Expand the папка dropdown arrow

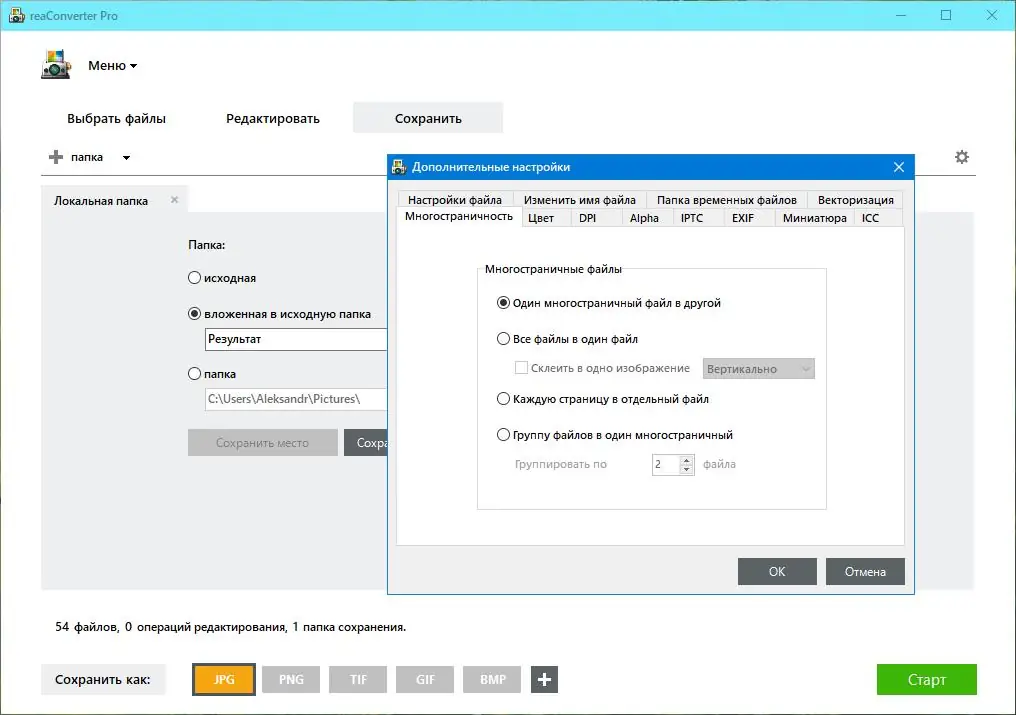point(124,157)
